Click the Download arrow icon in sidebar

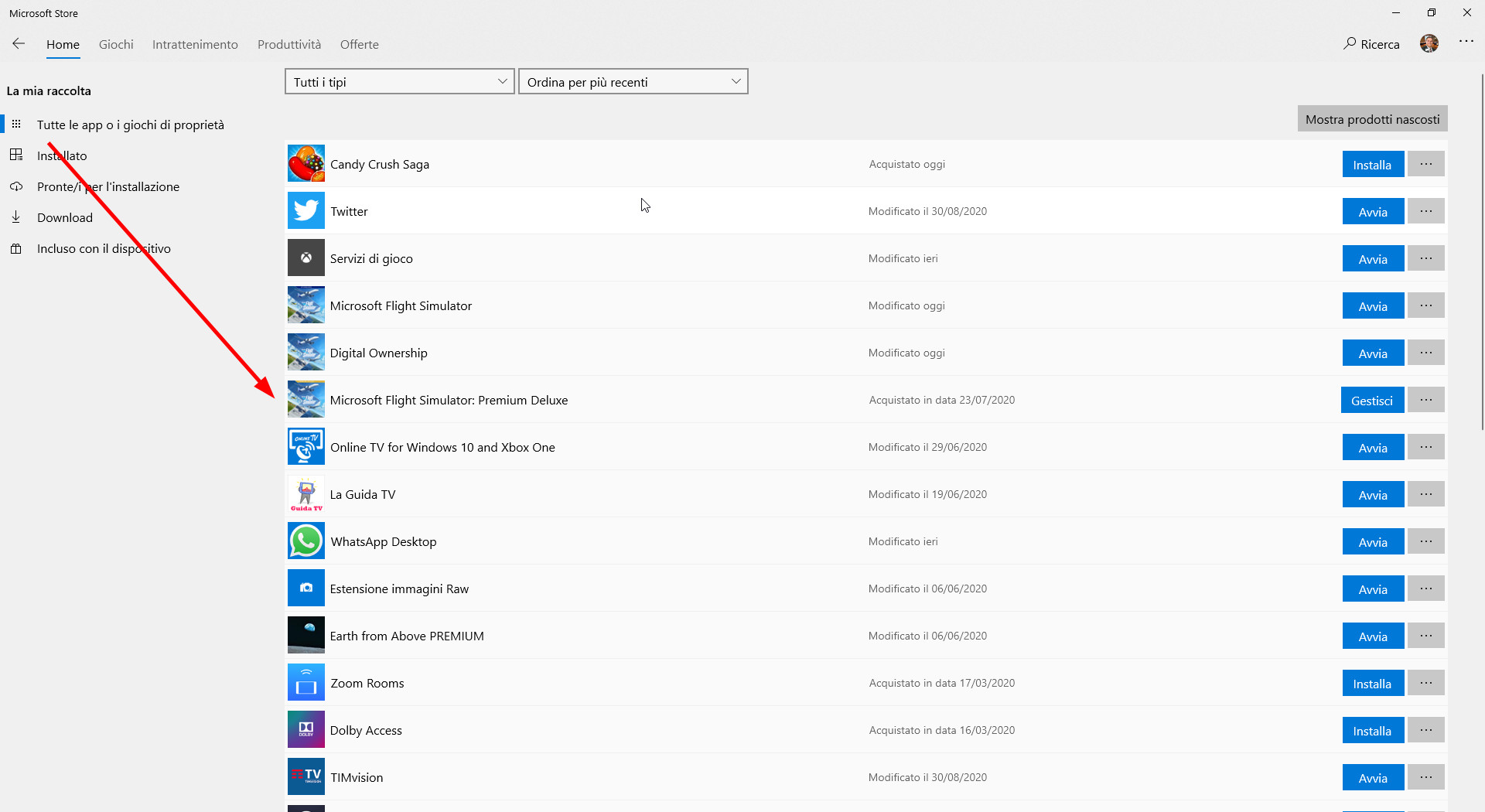point(16,217)
